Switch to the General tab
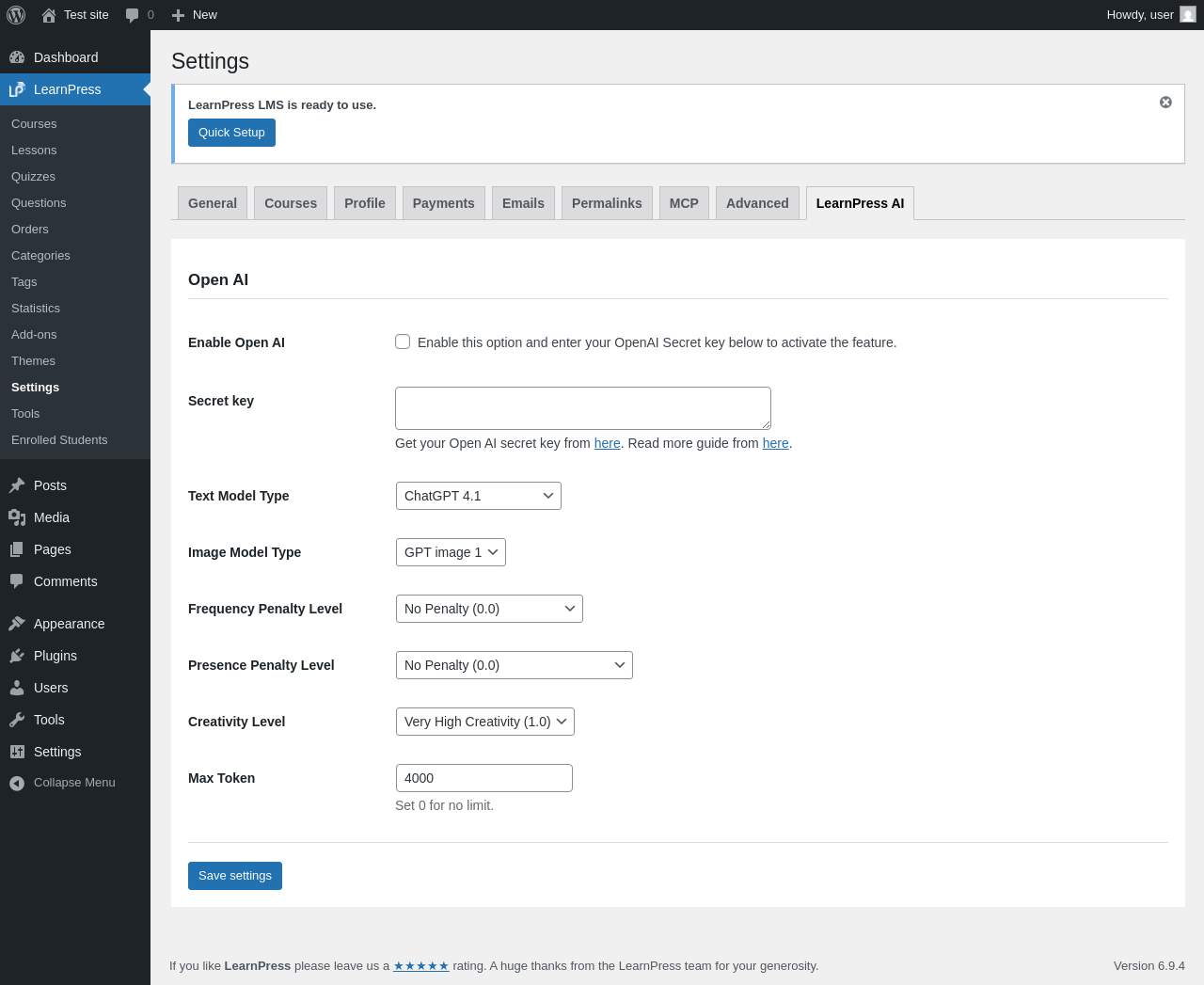The width and height of the screenshot is (1204, 985). 213,203
